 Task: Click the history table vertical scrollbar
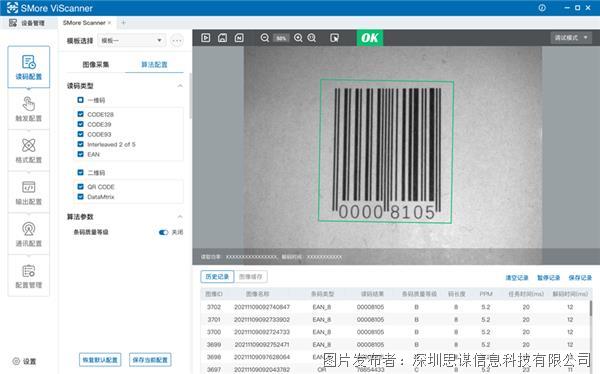point(591,308)
